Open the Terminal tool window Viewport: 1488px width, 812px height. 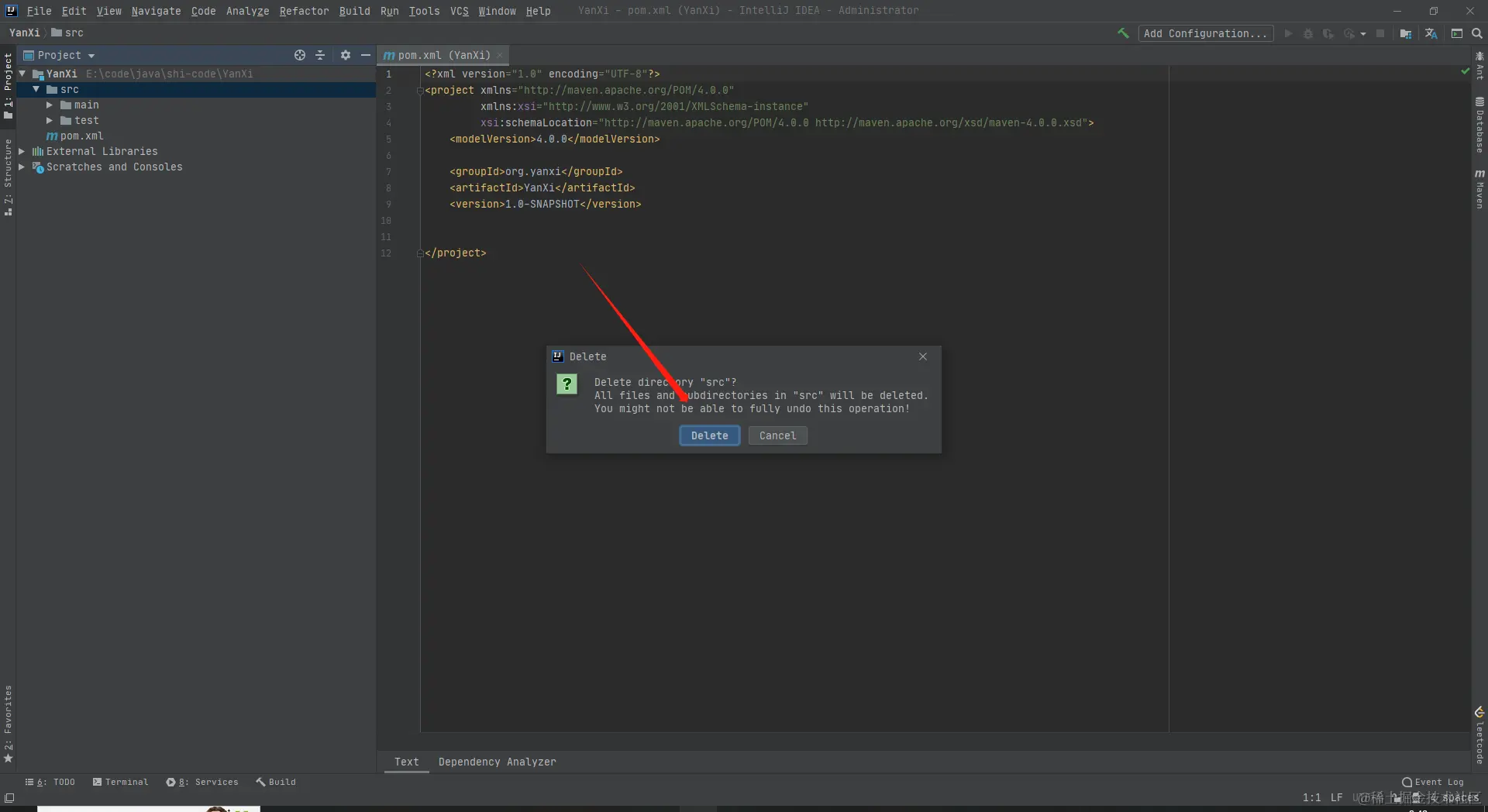[x=121, y=782]
